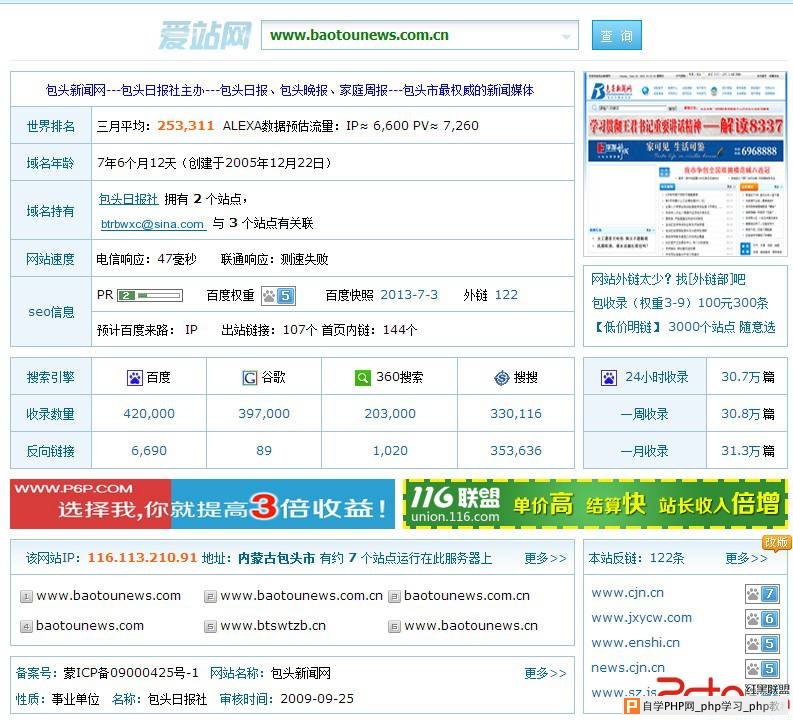
Task: Click the 外链 122 value
Action: pos(506,295)
